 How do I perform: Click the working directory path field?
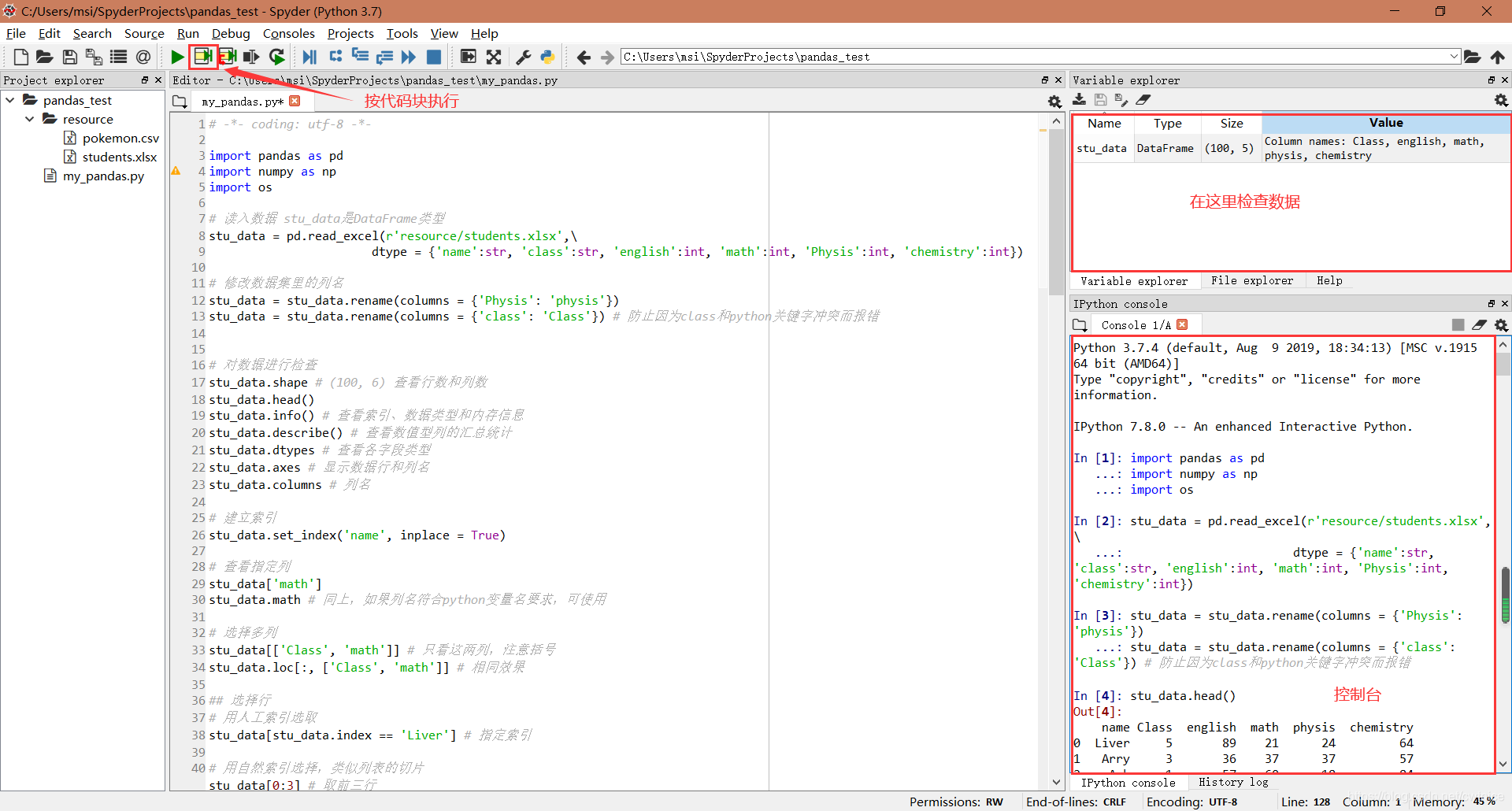(1035, 57)
